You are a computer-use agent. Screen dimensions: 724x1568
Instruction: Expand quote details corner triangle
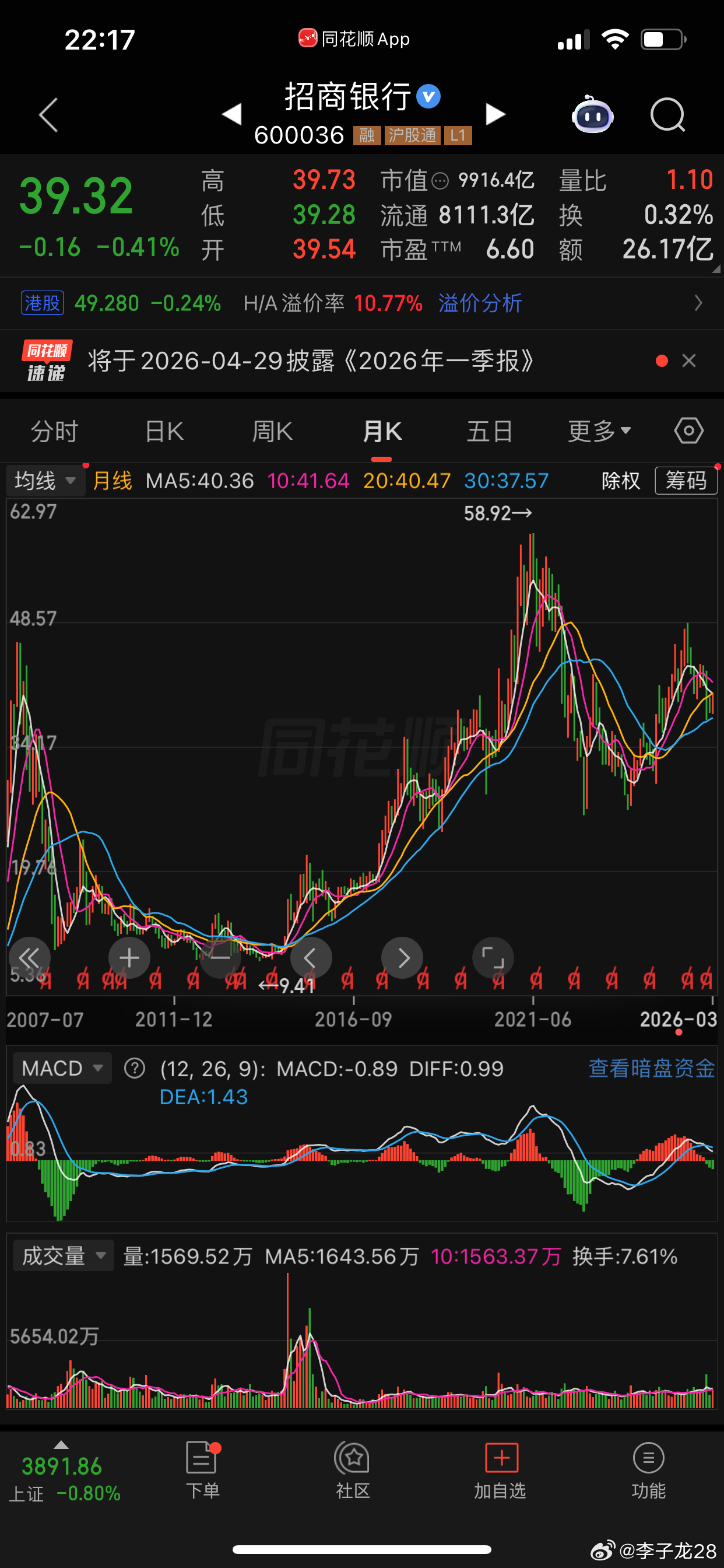point(715,268)
